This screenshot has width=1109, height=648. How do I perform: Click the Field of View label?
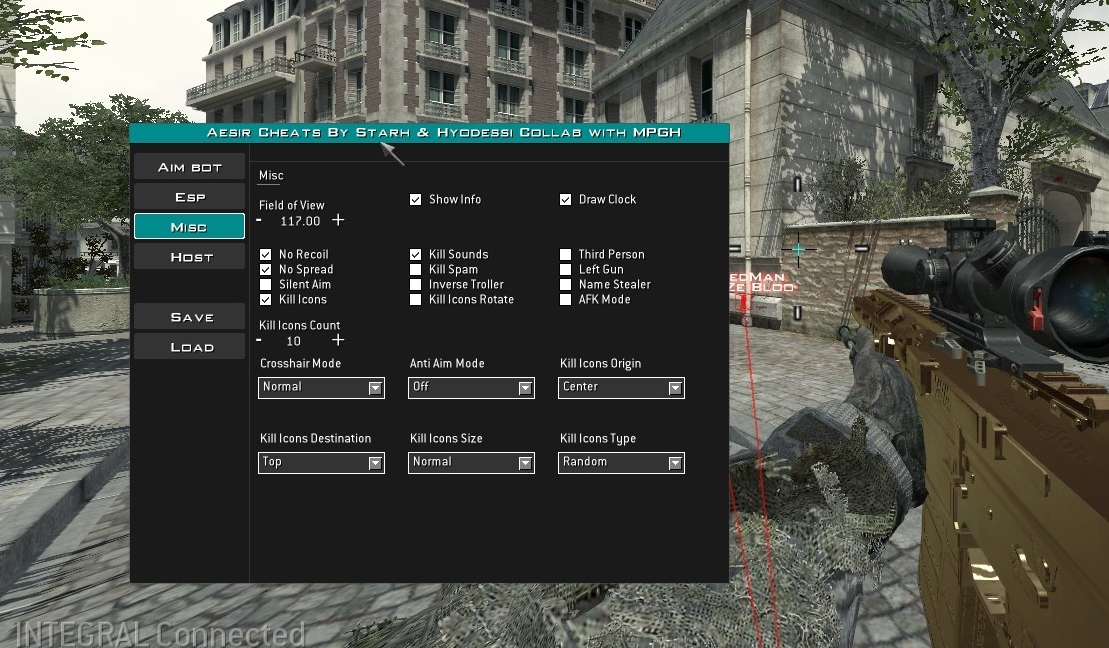point(291,205)
